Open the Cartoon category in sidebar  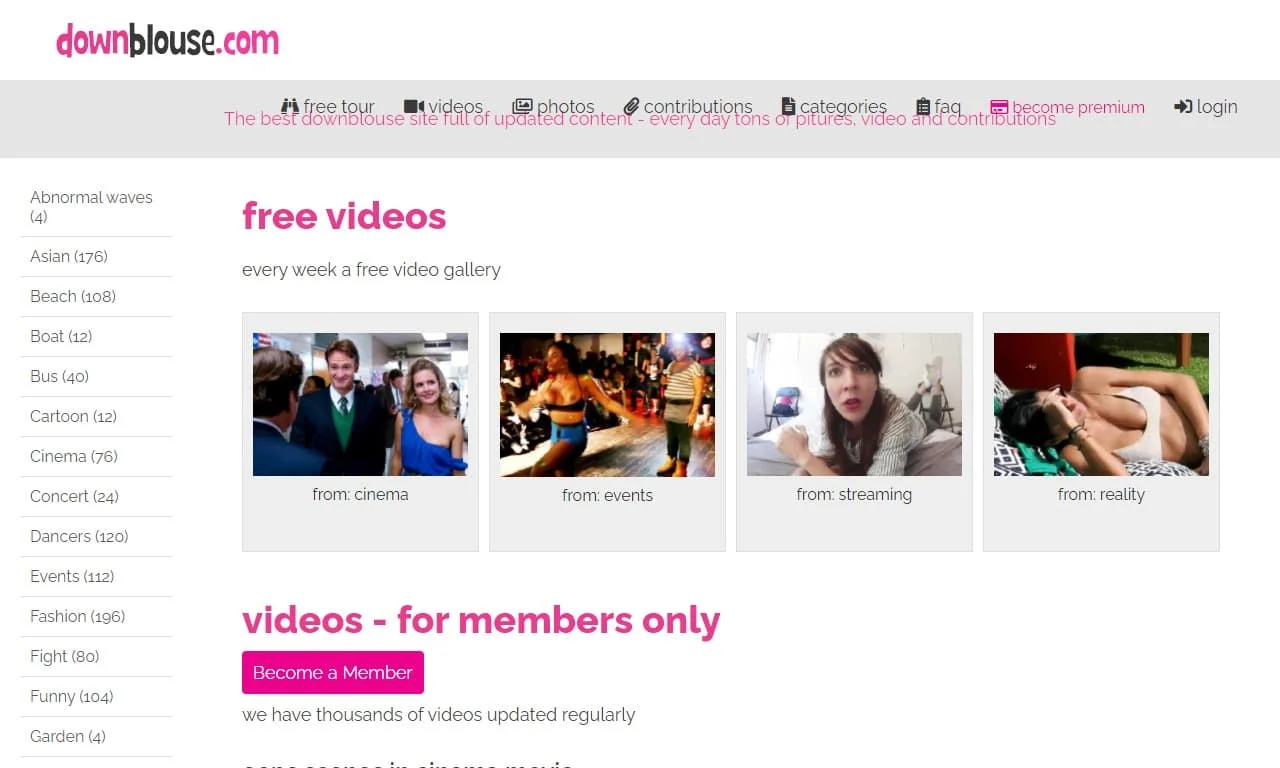click(73, 416)
